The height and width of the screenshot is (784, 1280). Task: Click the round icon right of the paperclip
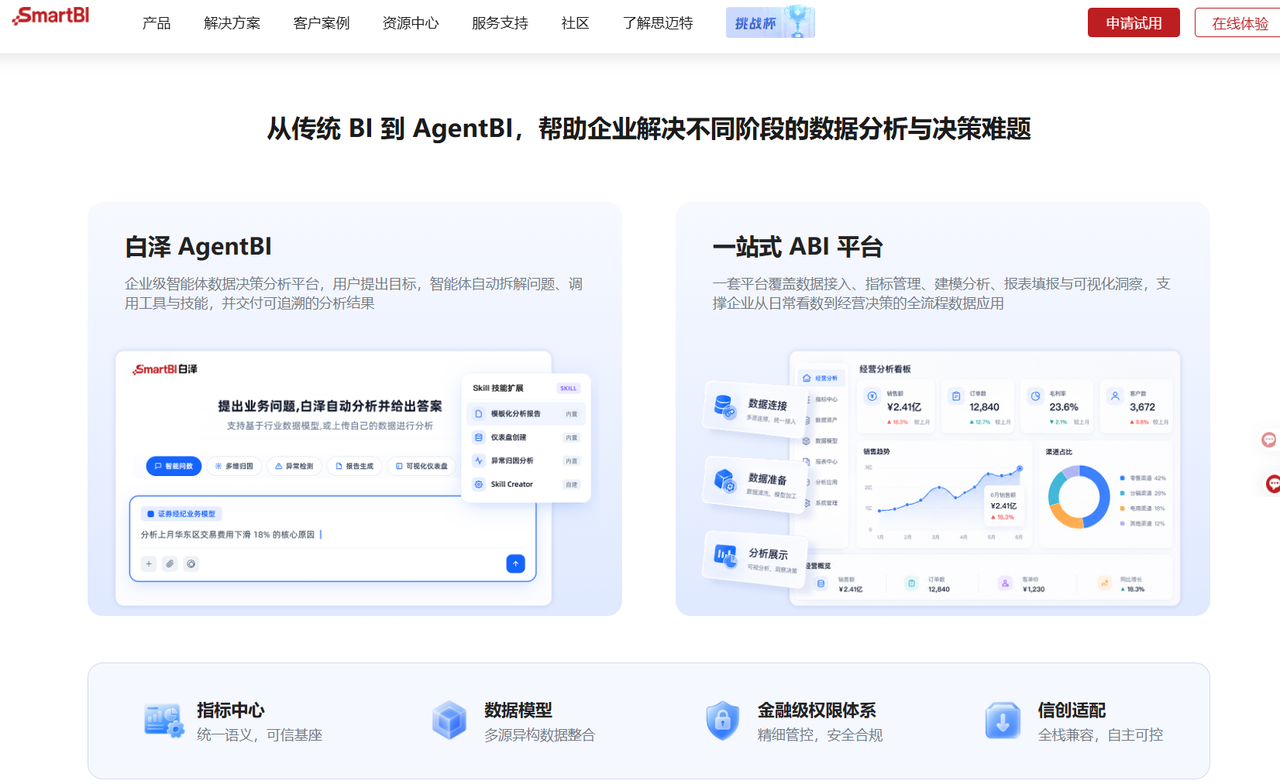point(191,564)
